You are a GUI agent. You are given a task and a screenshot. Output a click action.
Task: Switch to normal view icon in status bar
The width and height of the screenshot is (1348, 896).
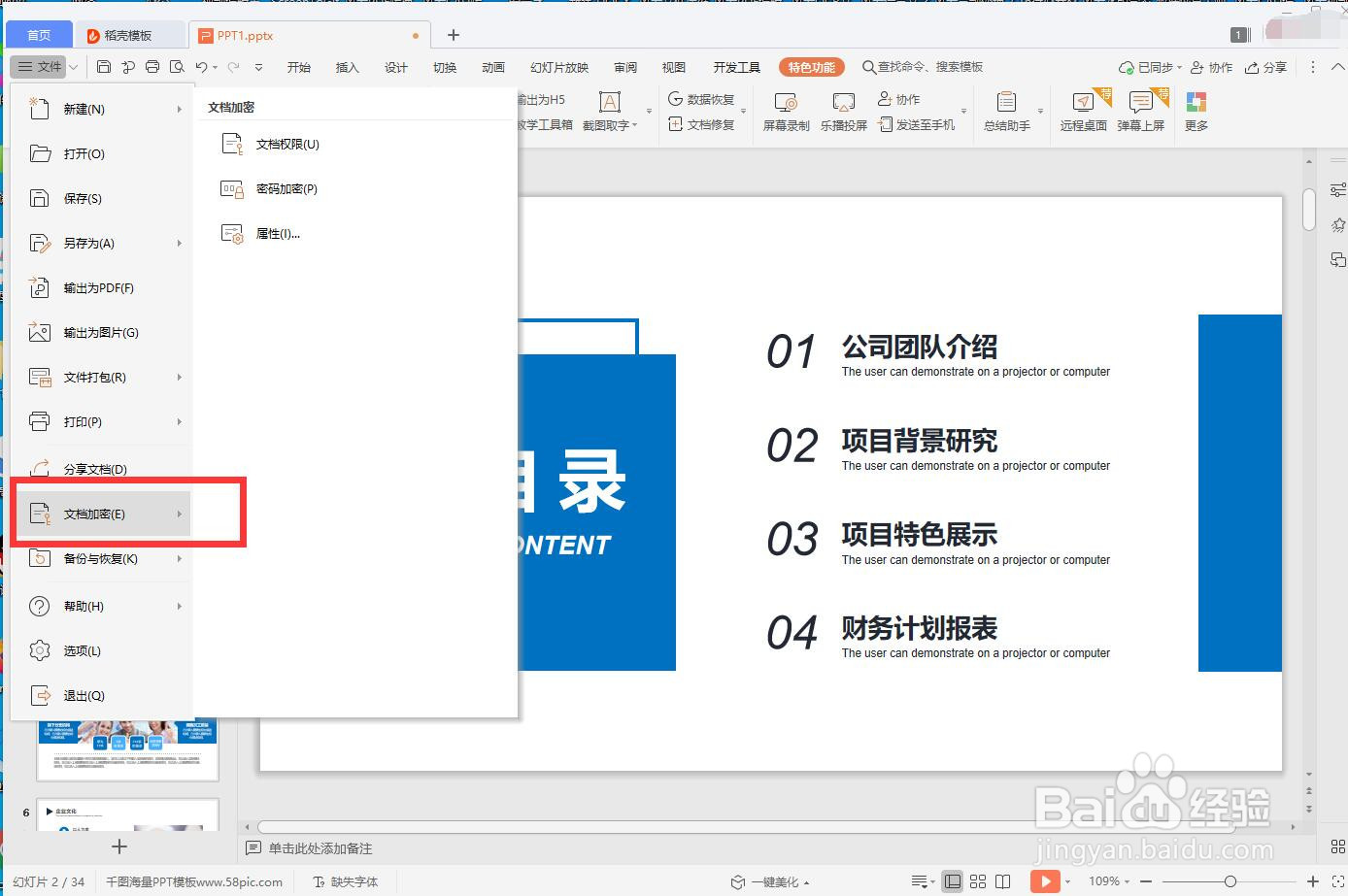953,881
